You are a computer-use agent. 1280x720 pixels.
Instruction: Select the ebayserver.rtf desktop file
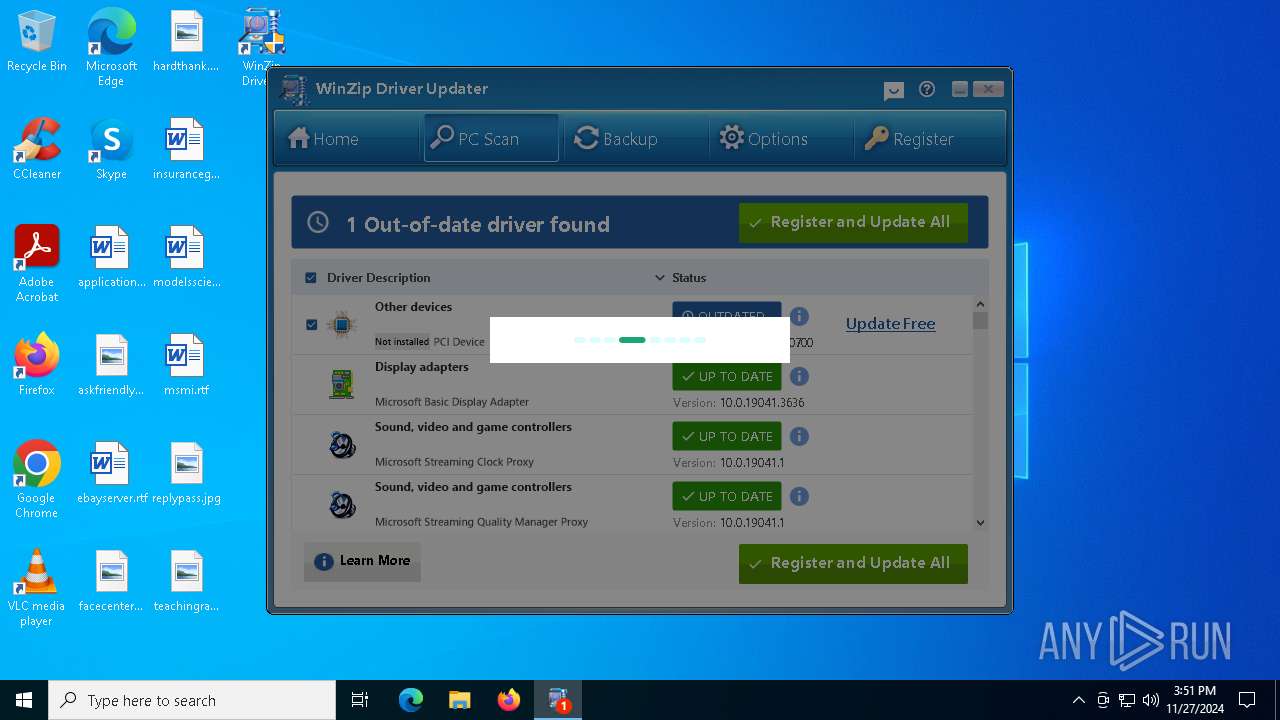point(111,473)
